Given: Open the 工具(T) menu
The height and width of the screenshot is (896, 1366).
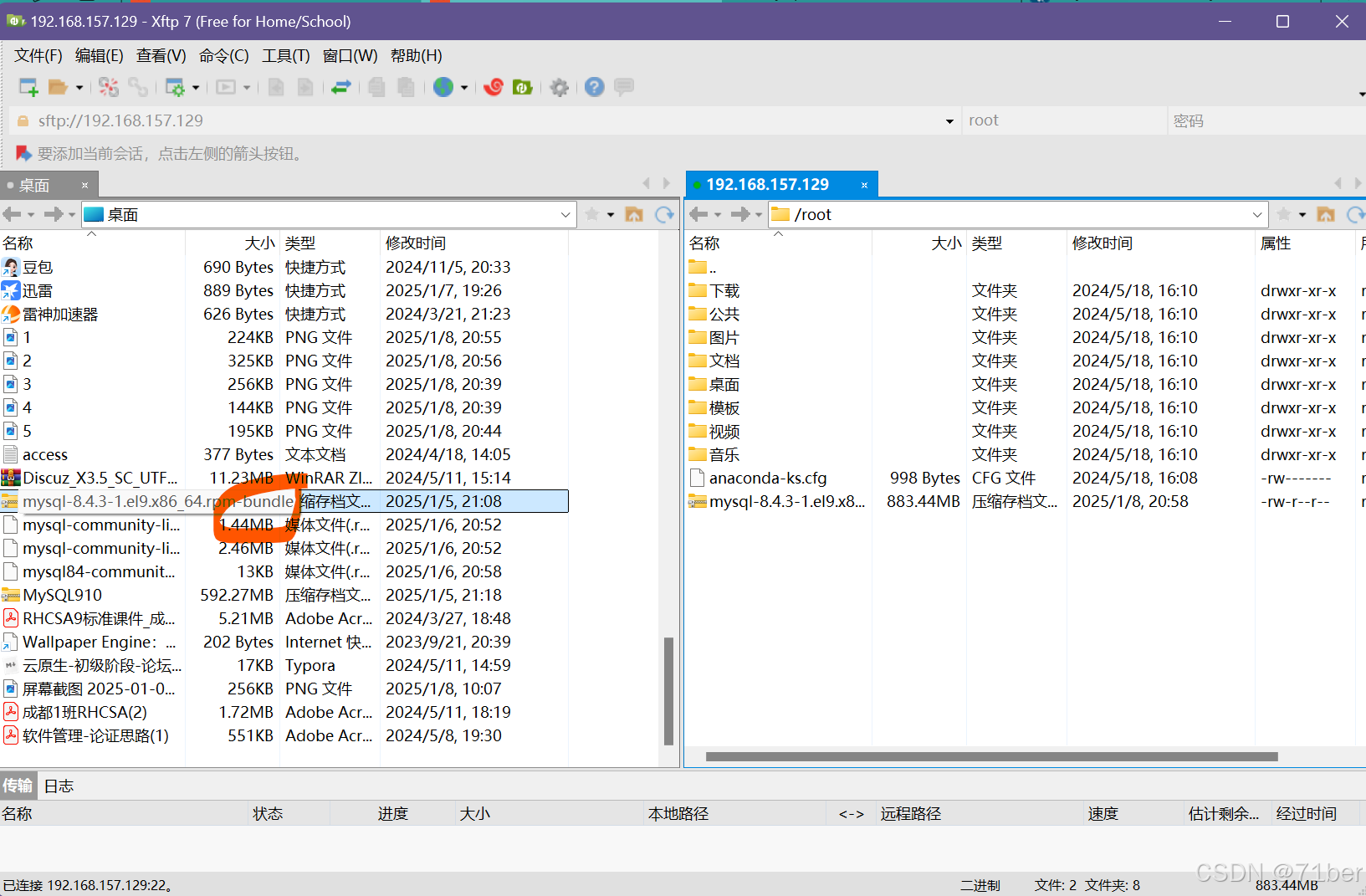Looking at the screenshot, I should 286,56.
